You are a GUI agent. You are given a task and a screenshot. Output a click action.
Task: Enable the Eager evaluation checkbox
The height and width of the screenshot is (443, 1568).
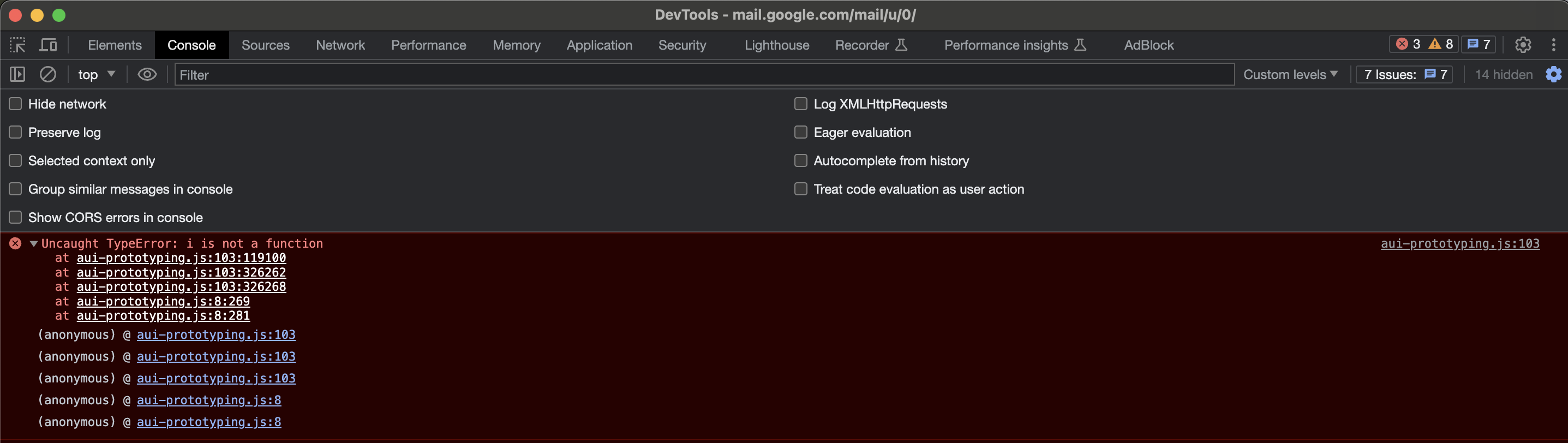801,132
